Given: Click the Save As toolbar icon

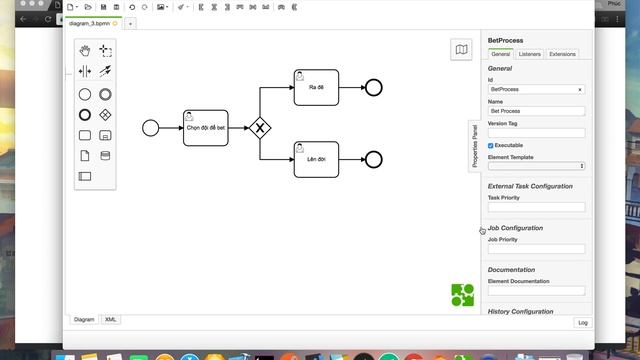Looking at the screenshot, I should pyautogui.click(x=116, y=7).
